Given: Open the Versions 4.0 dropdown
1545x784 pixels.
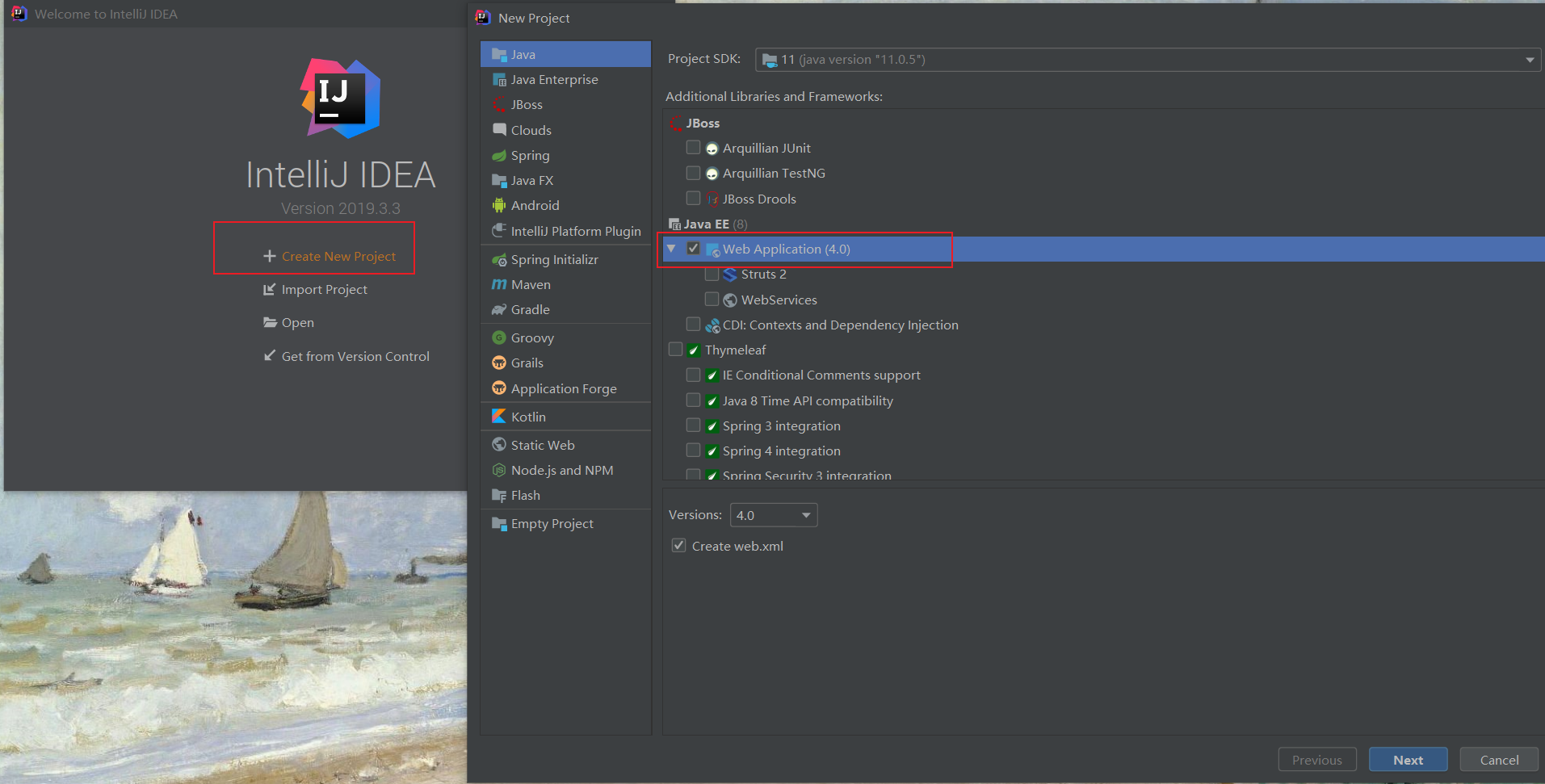Looking at the screenshot, I should click(x=773, y=515).
